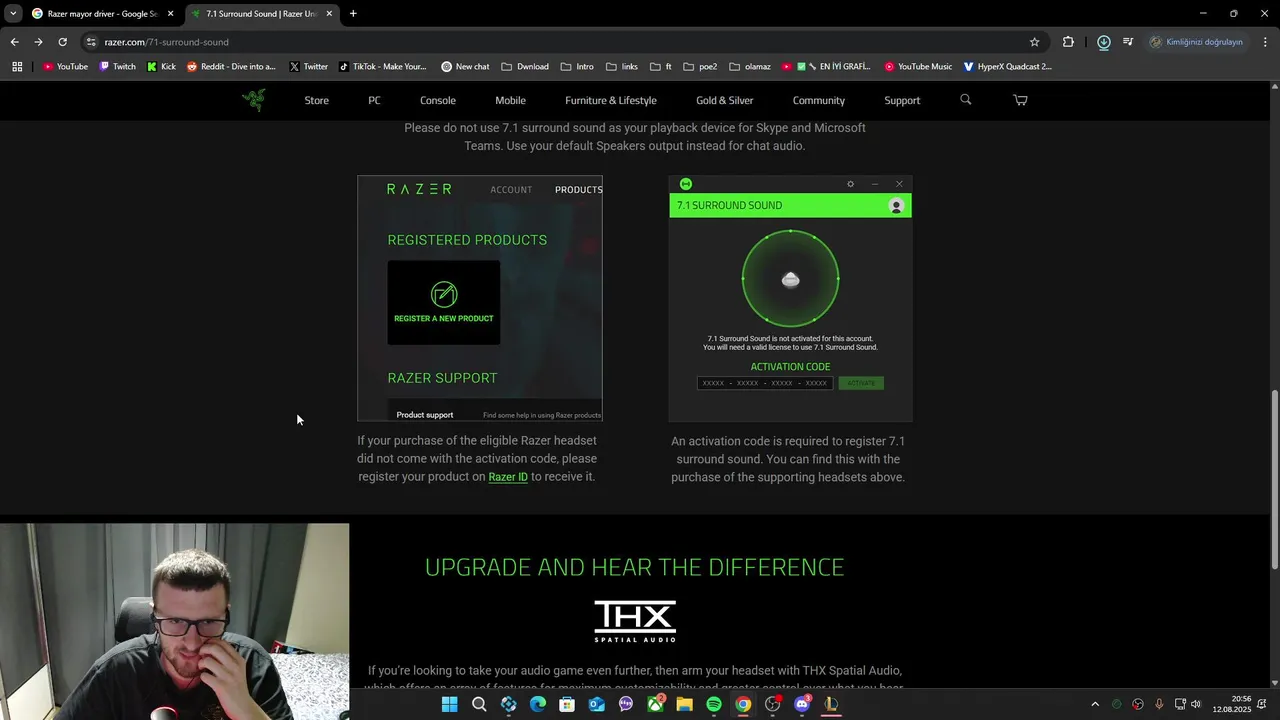
Task: Open the tab search dropdown arrow
Action: pos(13,14)
